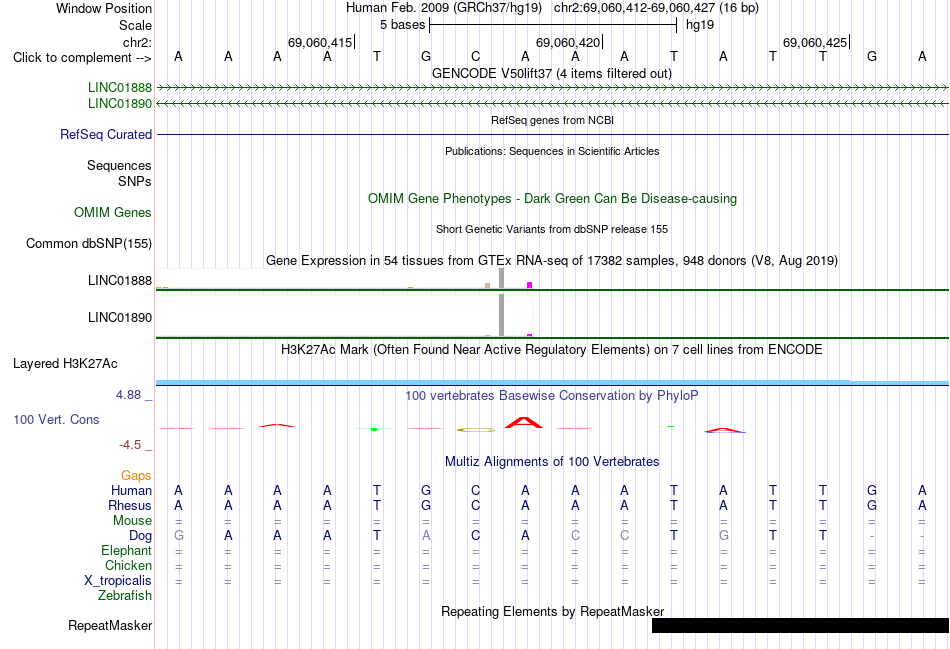Image resolution: width=950 pixels, height=649 pixels.
Task: Select the Window Position track label
Action: pyautogui.click(x=104, y=8)
